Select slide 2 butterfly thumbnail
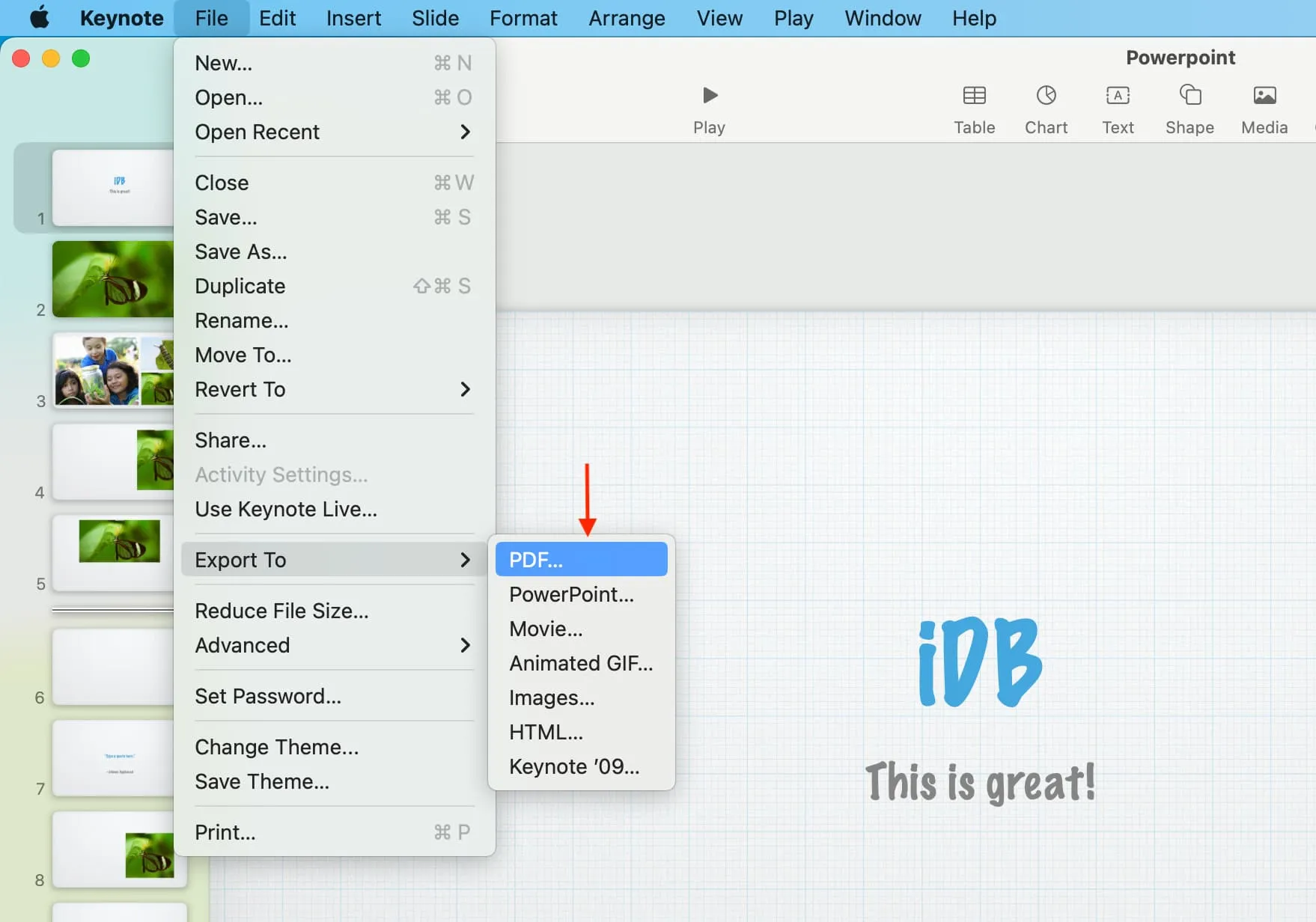The height and width of the screenshot is (922, 1316). [x=112, y=279]
